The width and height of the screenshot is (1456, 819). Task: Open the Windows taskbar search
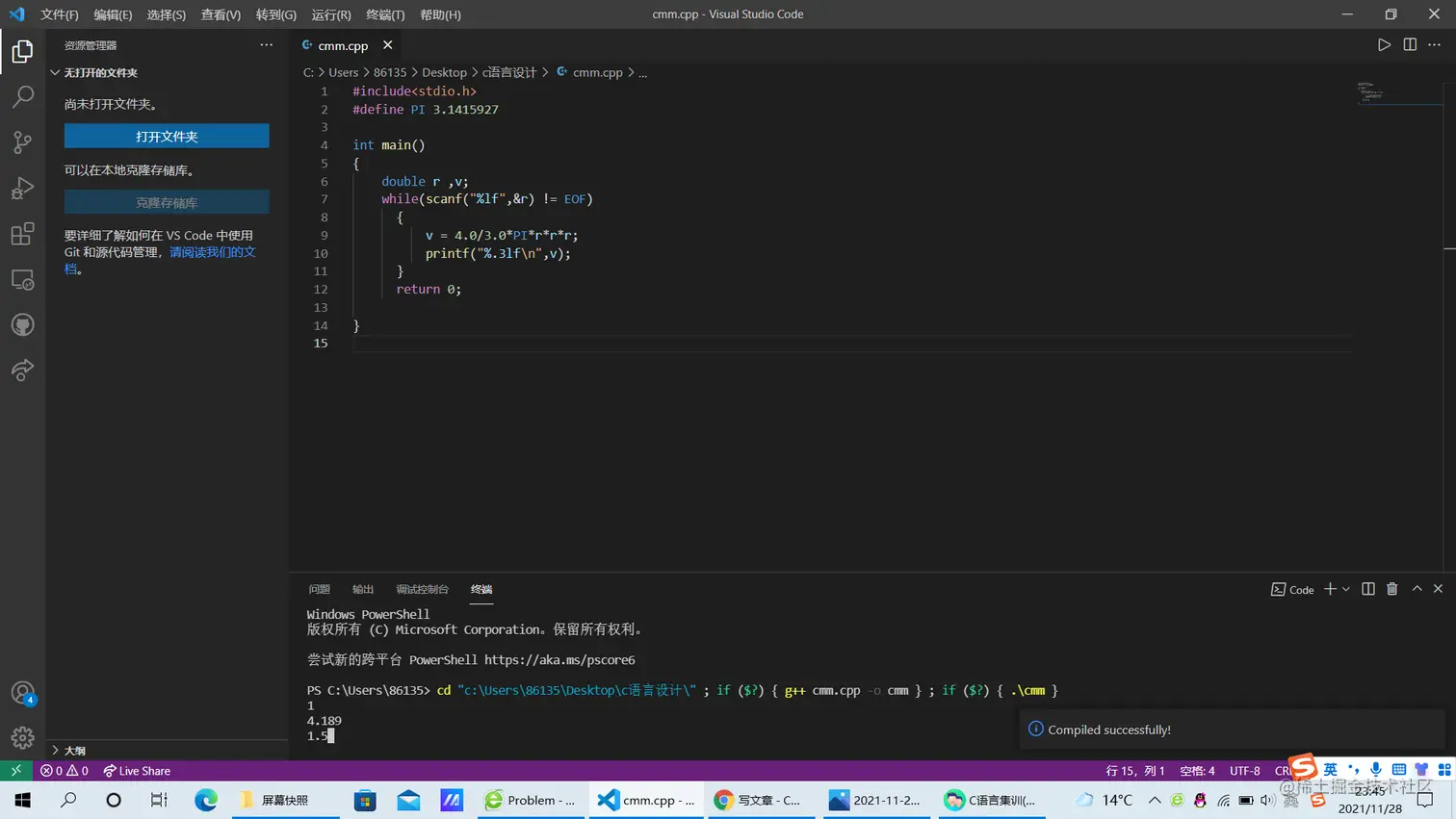(68, 800)
